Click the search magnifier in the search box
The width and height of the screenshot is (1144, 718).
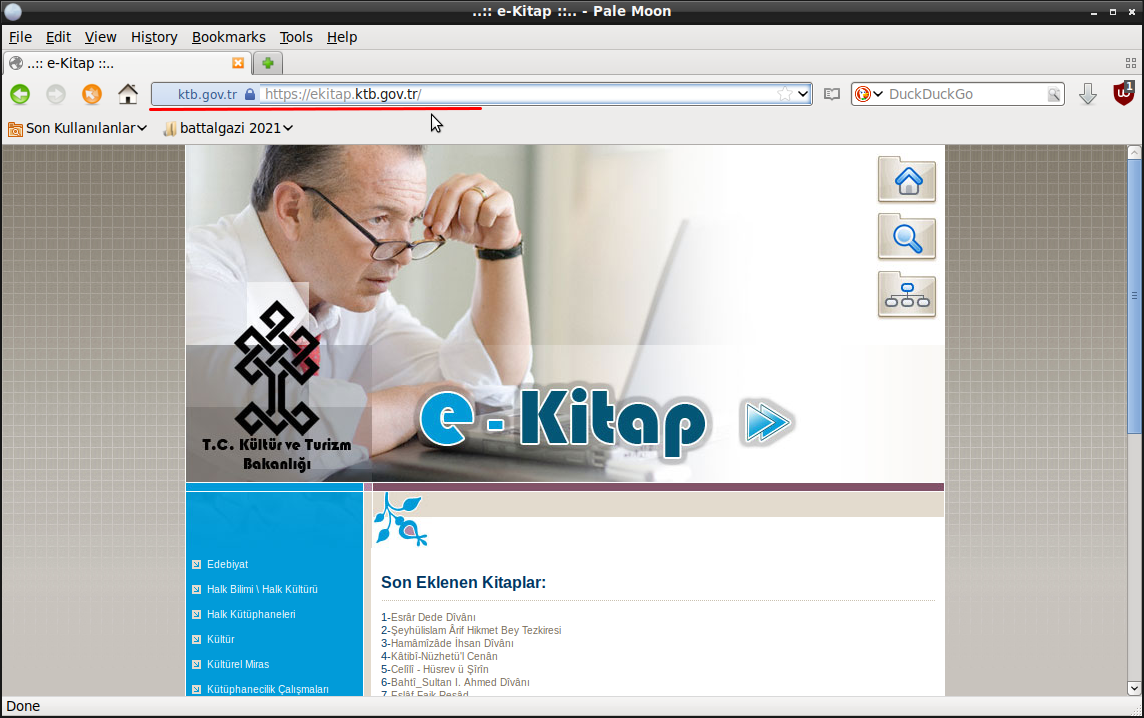point(1054,94)
